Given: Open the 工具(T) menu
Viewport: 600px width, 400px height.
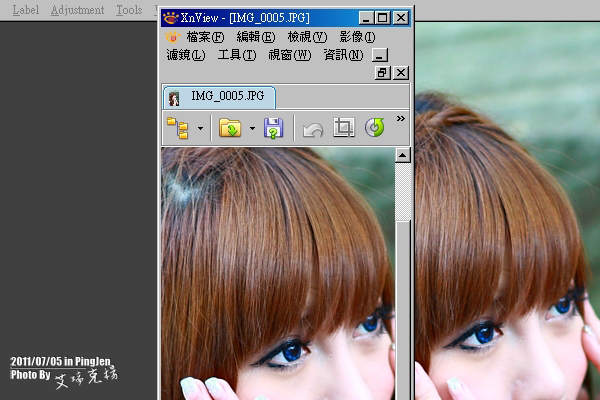Looking at the screenshot, I should (237, 55).
